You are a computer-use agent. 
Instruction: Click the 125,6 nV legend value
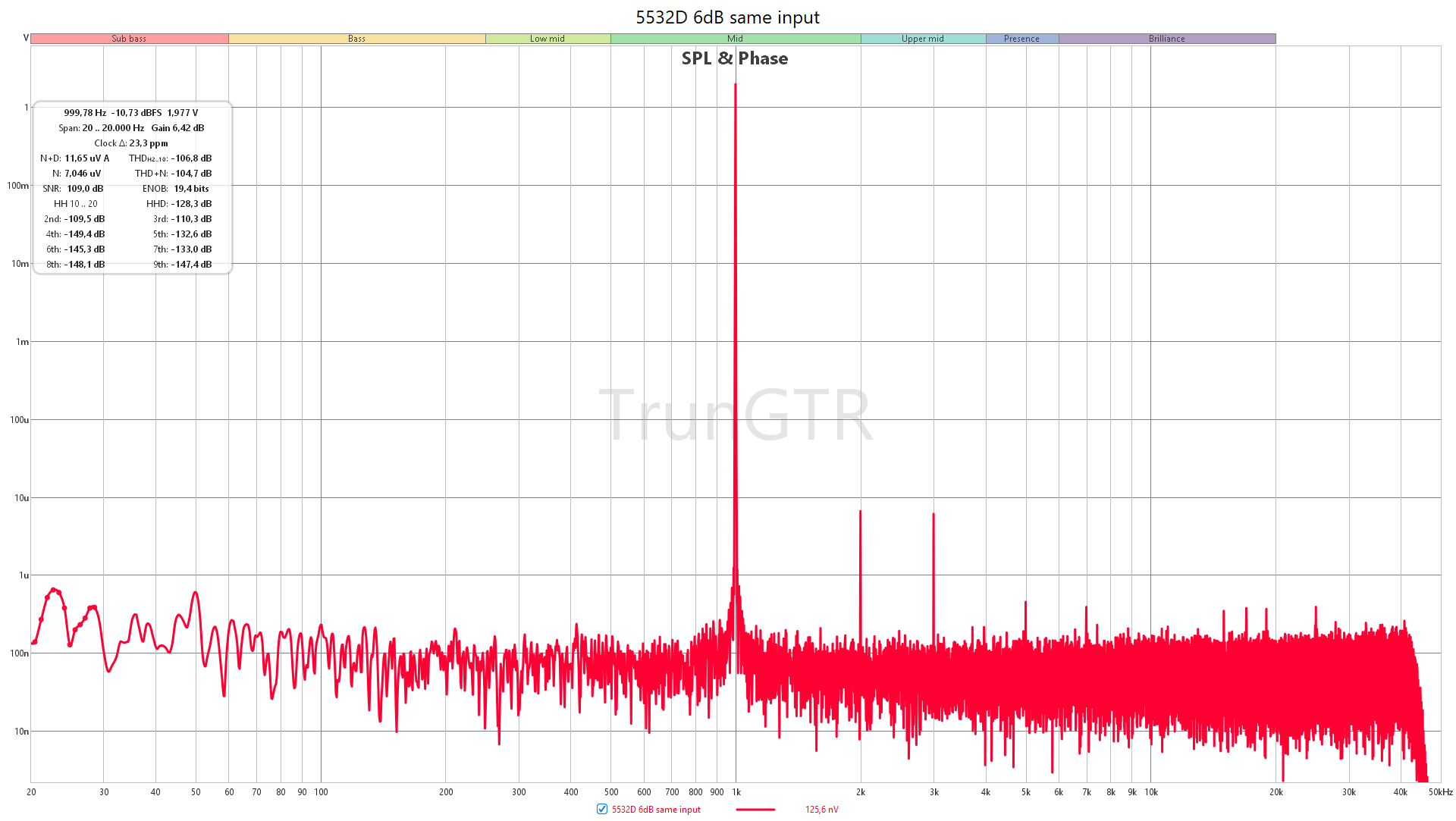coord(821,810)
